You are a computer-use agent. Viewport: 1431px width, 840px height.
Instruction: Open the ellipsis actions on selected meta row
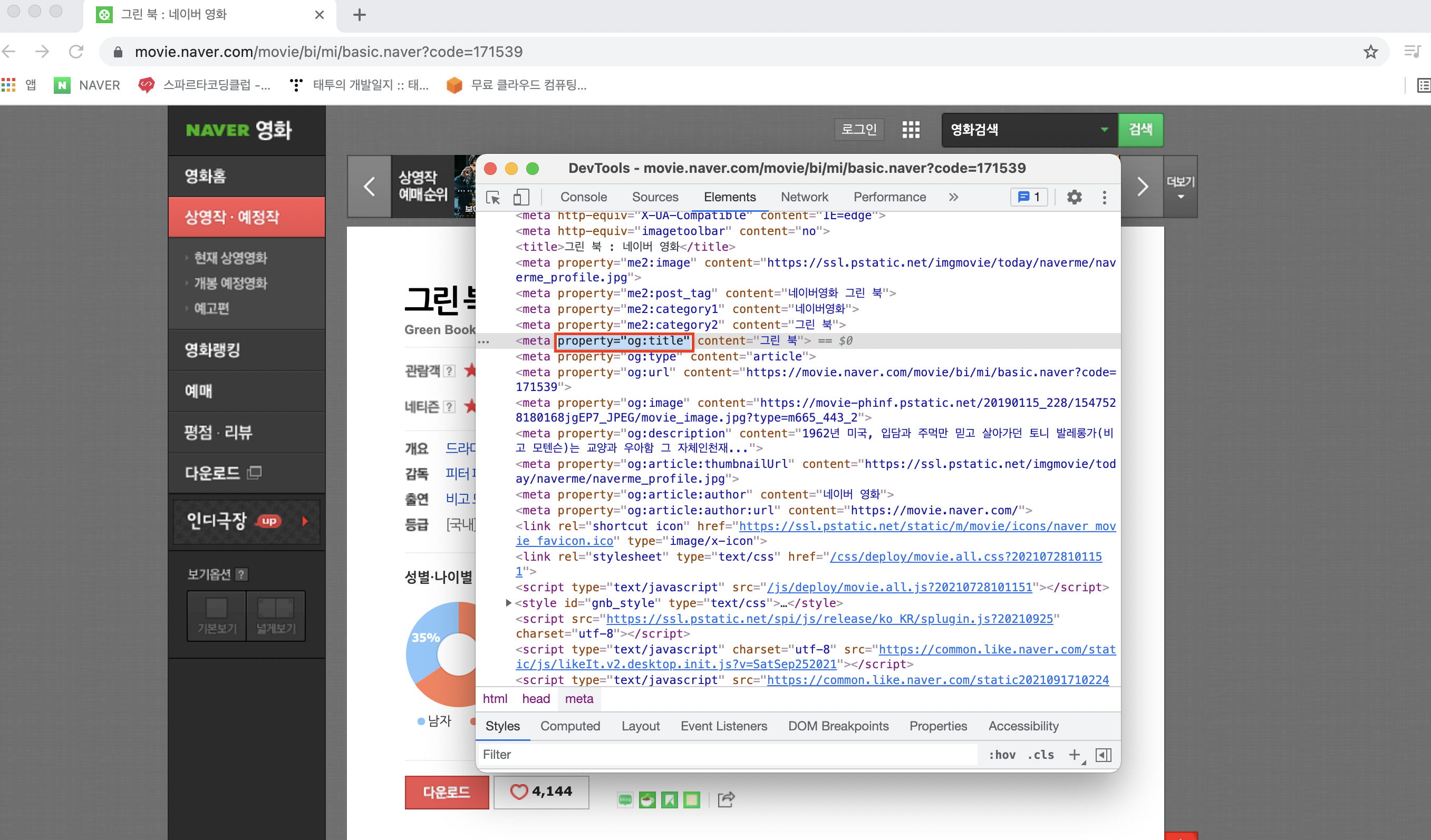(x=484, y=341)
